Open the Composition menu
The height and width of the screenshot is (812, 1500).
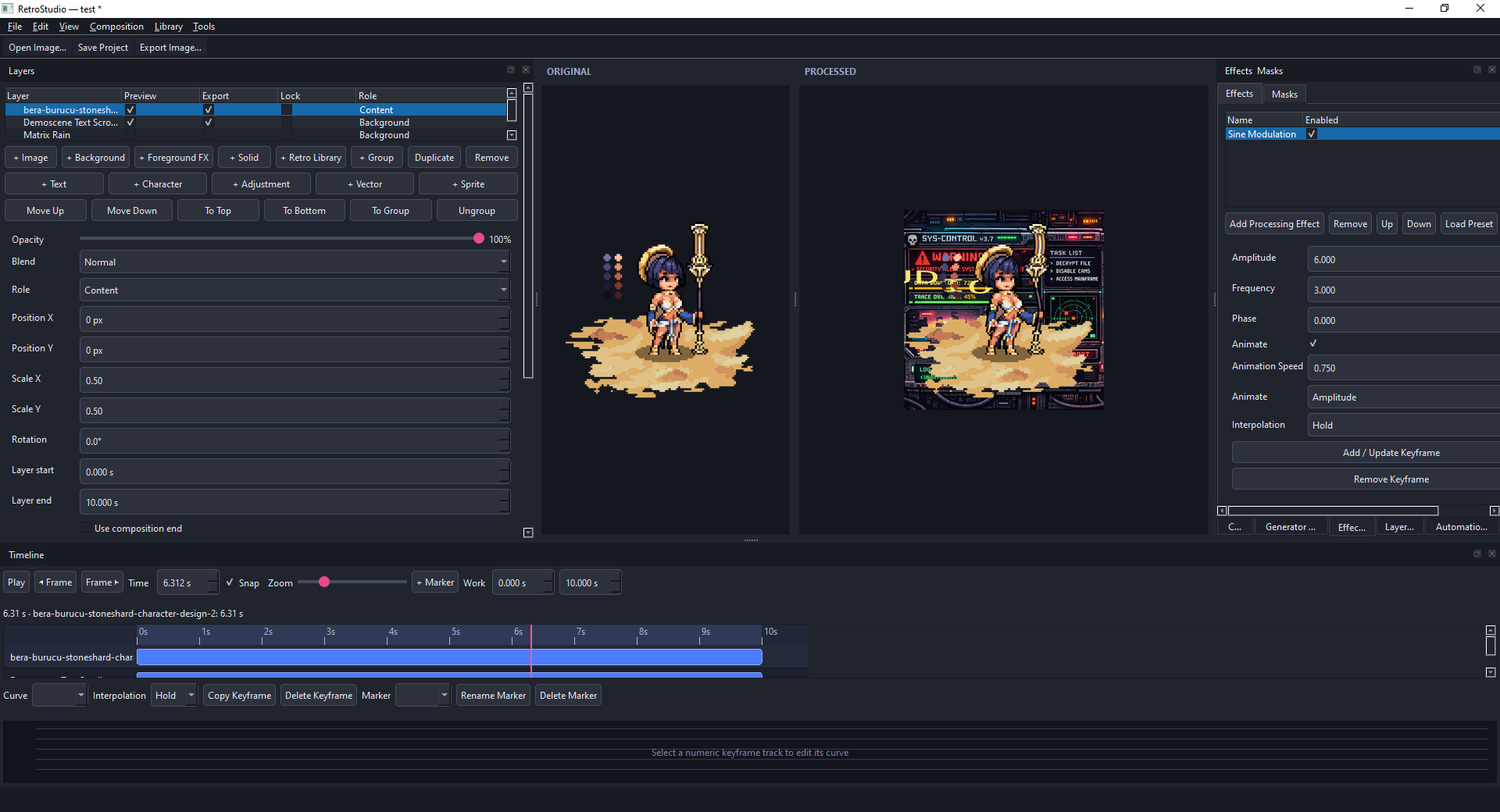coord(116,27)
